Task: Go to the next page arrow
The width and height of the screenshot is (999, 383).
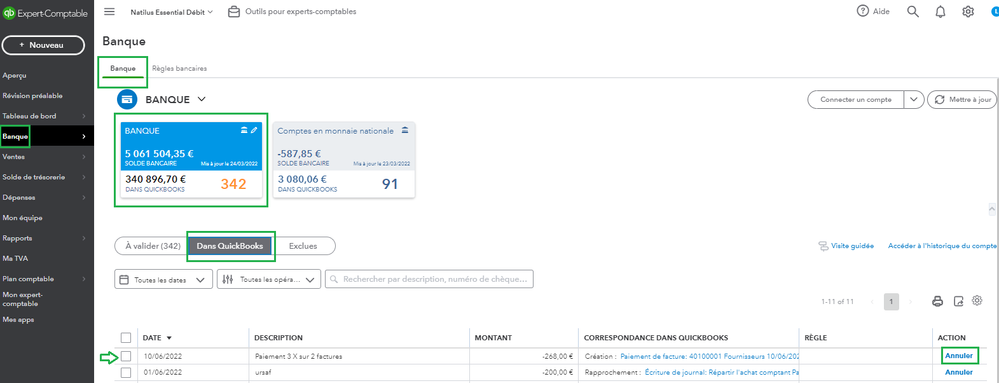Action: (x=910, y=301)
